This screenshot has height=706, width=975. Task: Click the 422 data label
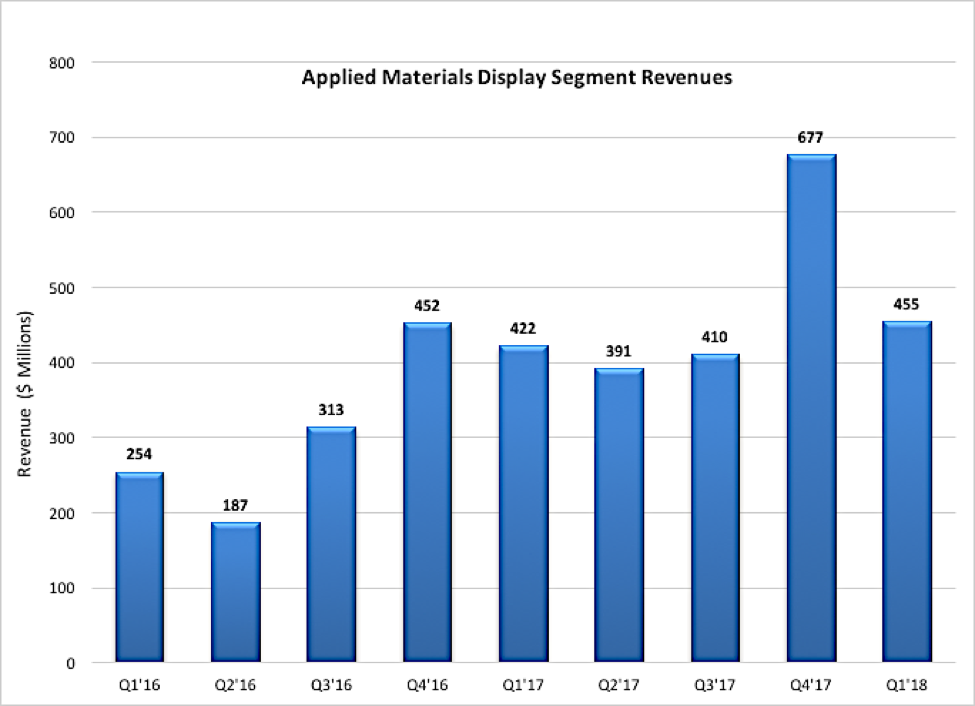[523, 328]
